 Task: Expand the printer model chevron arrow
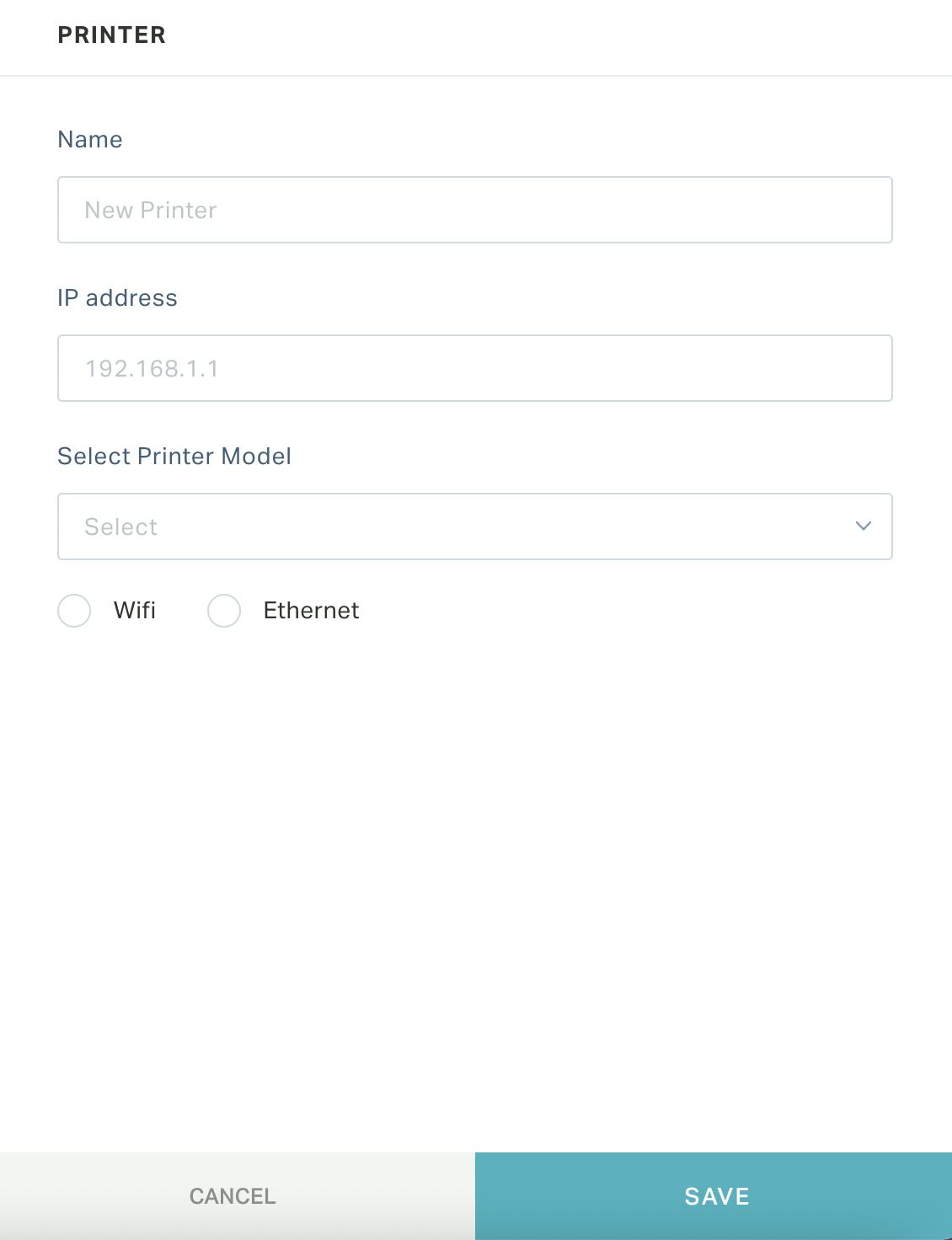click(x=863, y=526)
